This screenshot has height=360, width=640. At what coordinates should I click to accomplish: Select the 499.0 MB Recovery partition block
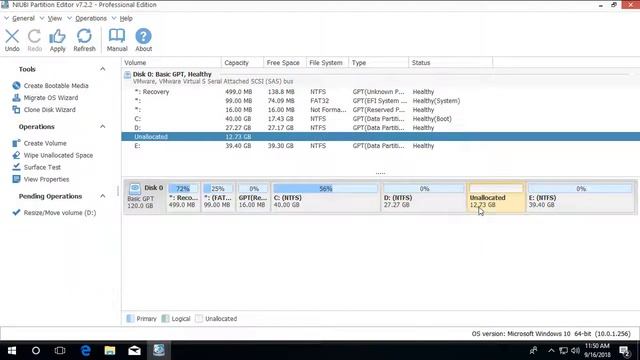point(183,197)
